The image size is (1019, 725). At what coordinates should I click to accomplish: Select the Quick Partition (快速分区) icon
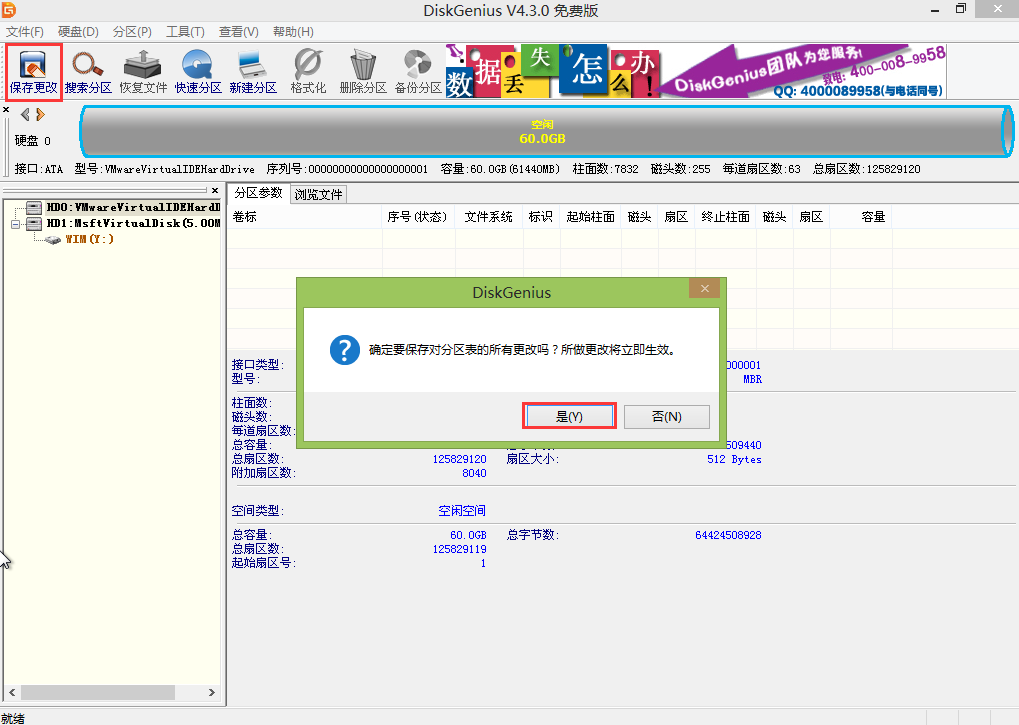(198, 70)
